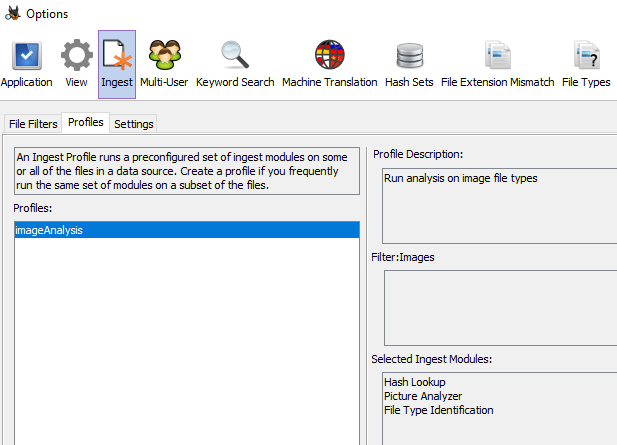The width and height of the screenshot is (617, 445).
Task: Open the Hash Sets options
Action: (x=409, y=64)
